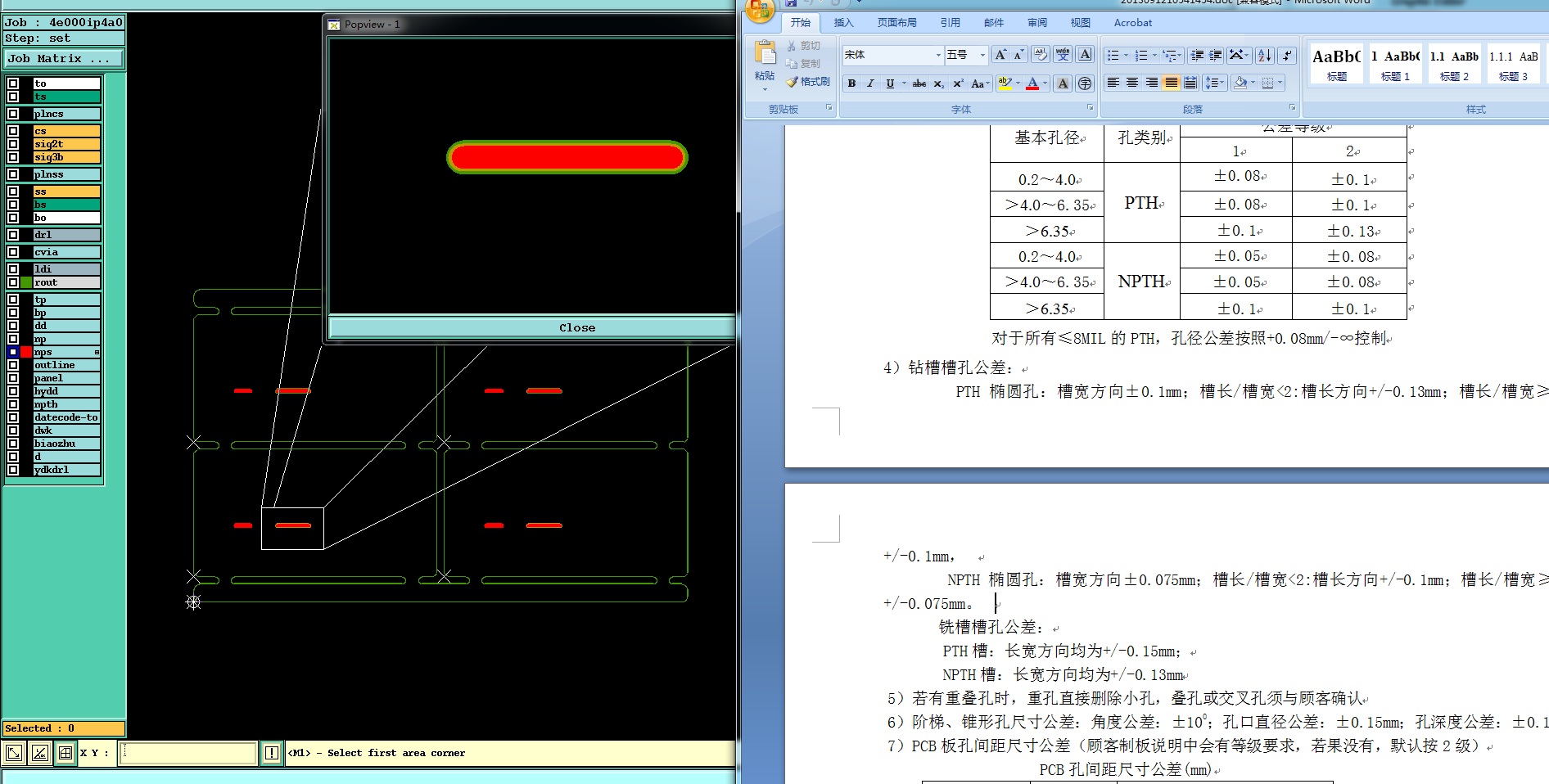1549x784 pixels.
Task: Open the Change Case Aa dropdown
Action: point(980,83)
